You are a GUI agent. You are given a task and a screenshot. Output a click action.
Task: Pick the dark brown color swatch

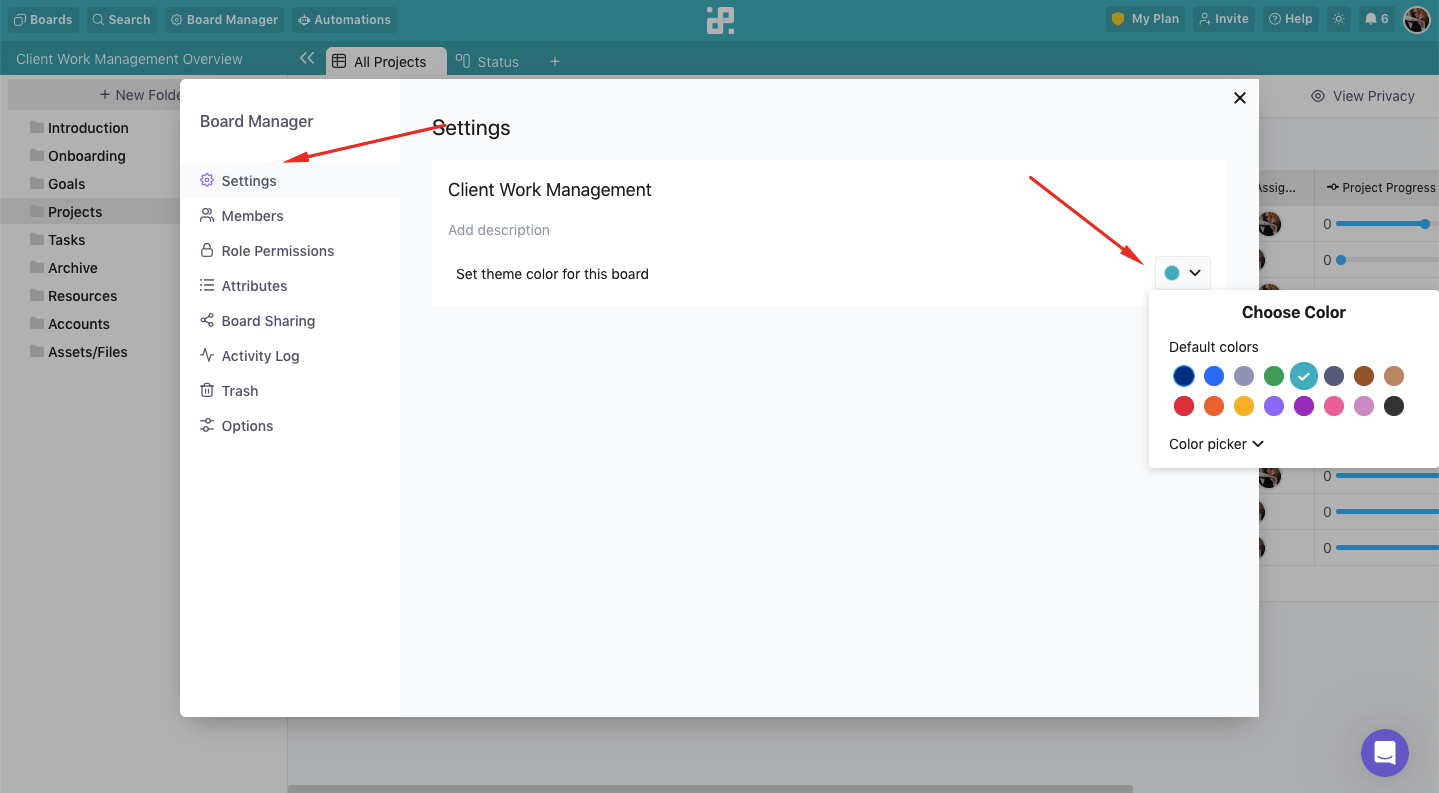pyautogui.click(x=1364, y=376)
